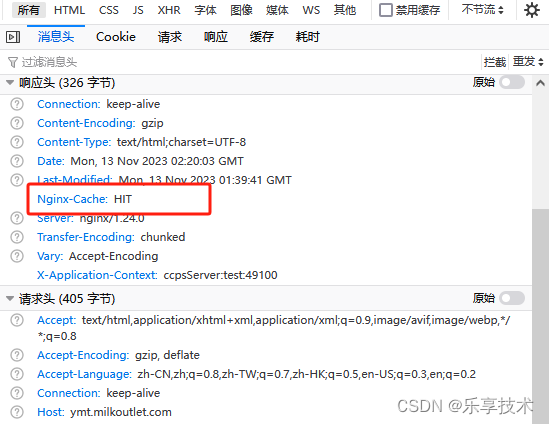Viewport: 549px width, 424px height.
Task: Collapse the 请求头 section
Action: pos(10,299)
